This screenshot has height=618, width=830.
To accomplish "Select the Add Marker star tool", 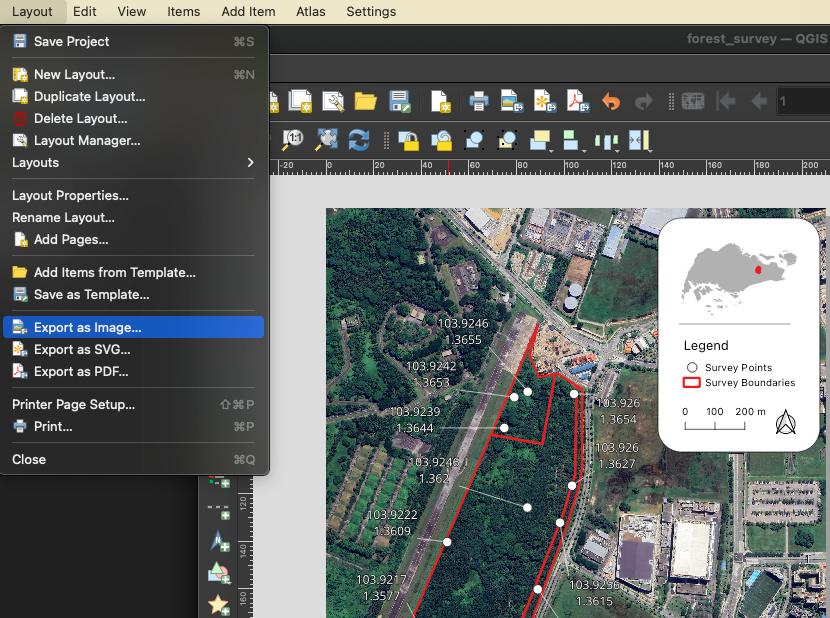I will [219, 604].
